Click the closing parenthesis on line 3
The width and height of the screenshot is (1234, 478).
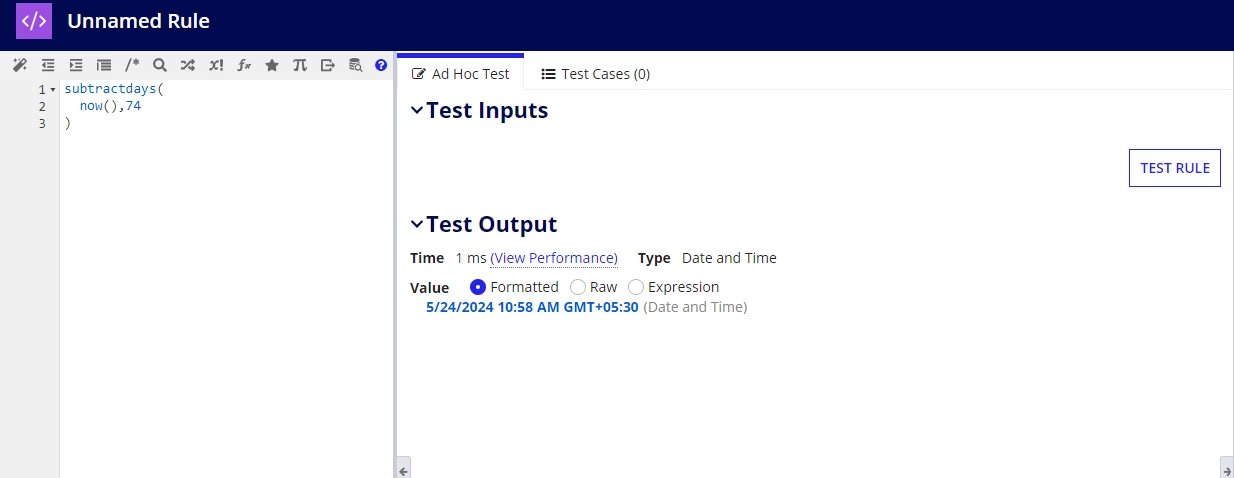point(68,123)
